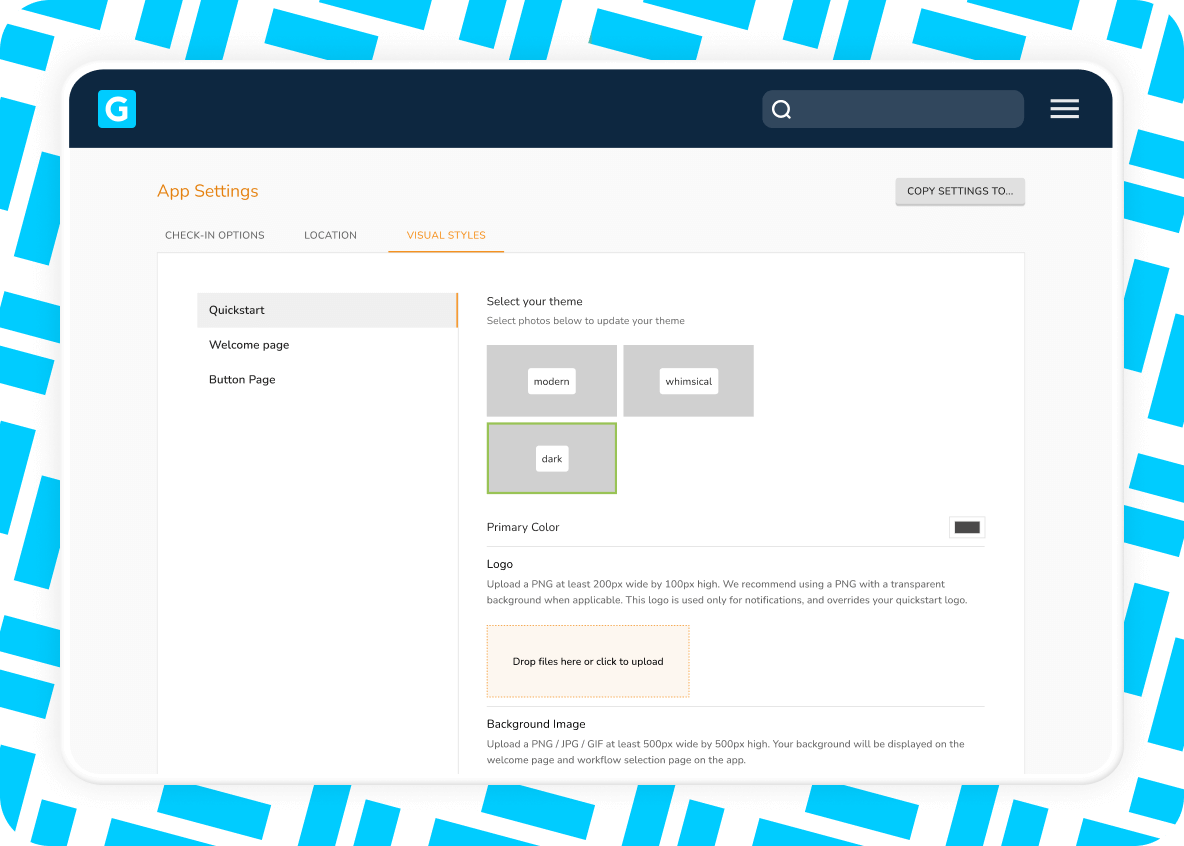Click the COPY SETTINGS TO button
The image size is (1184, 846).
click(x=959, y=191)
